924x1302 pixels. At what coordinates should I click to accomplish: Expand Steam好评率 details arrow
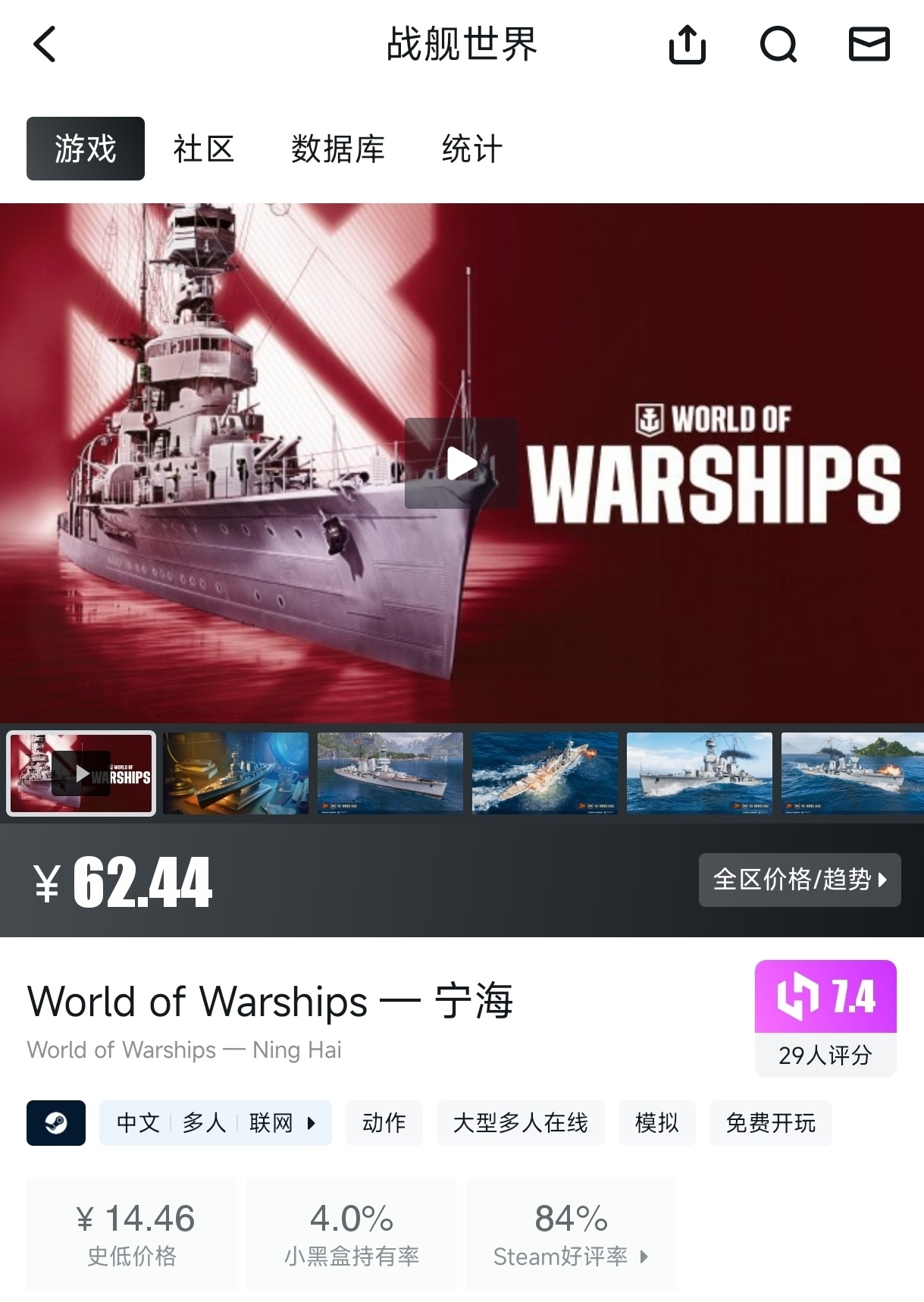pos(644,1257)
